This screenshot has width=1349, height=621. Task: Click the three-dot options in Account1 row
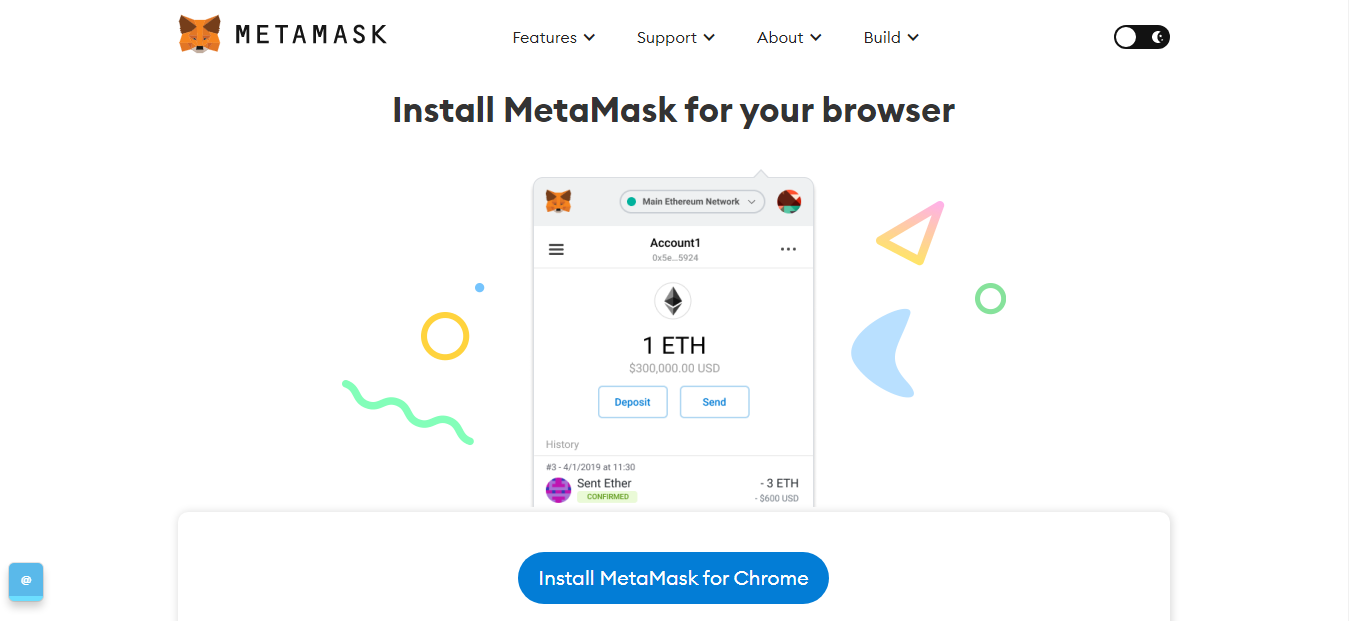pyautogui.click(x=788, y=249)
